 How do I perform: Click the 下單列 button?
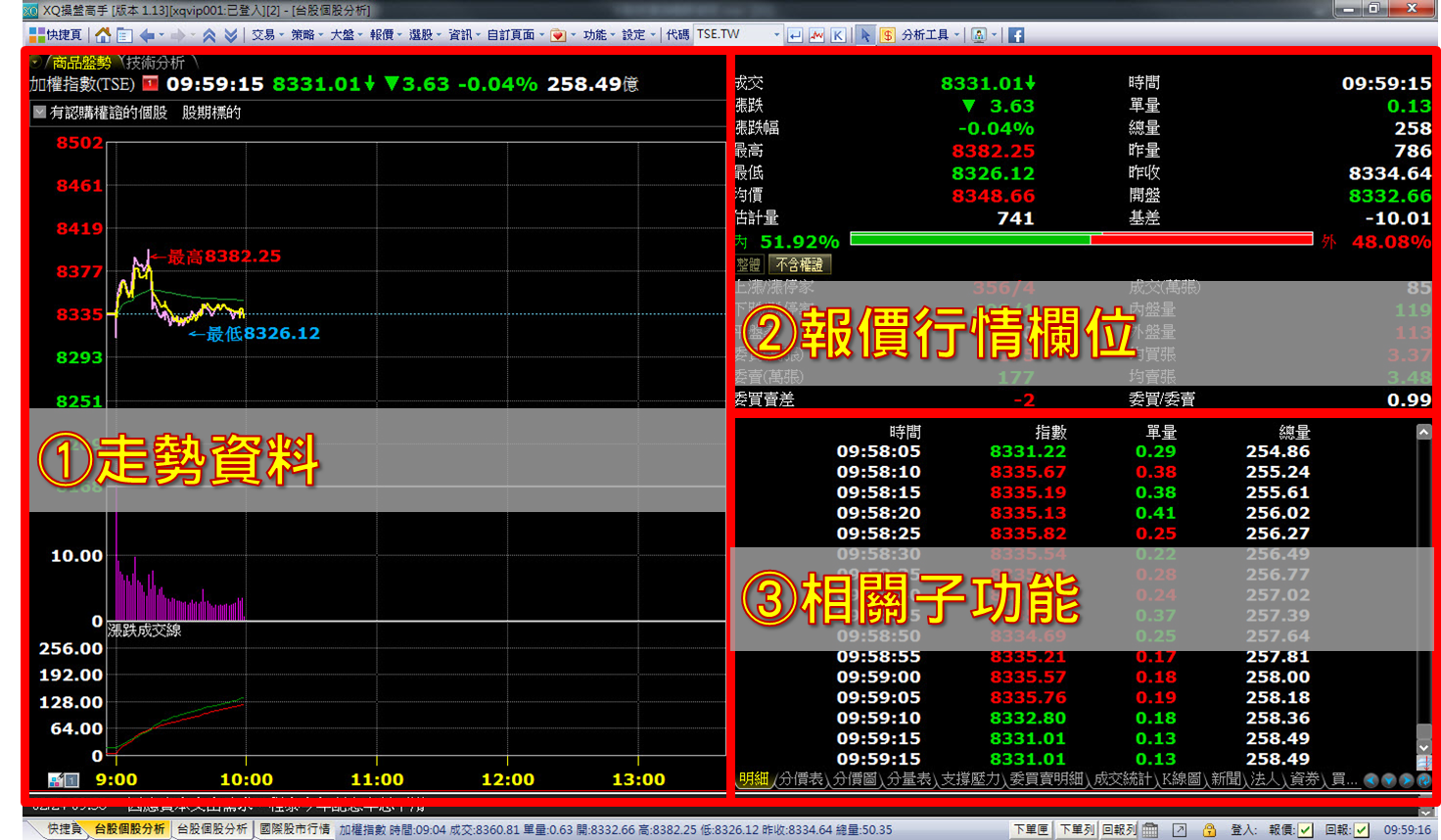[x=1076, y=829]
